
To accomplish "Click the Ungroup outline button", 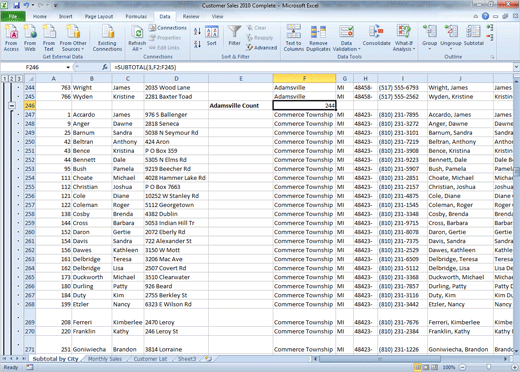I will pyautogui.click(x=451, y=37).
